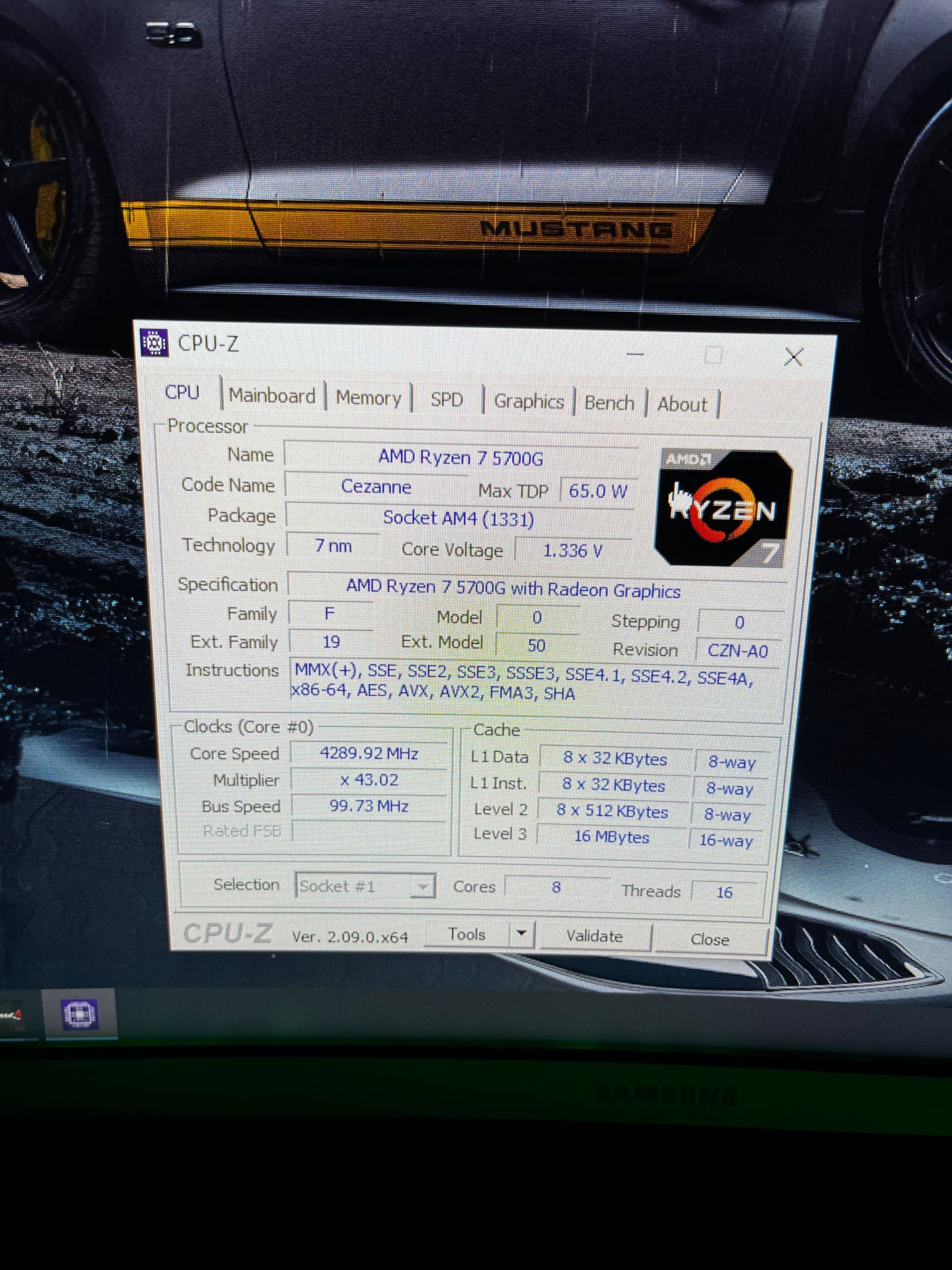Close the CPU-Z window with X

pos(793,357)
